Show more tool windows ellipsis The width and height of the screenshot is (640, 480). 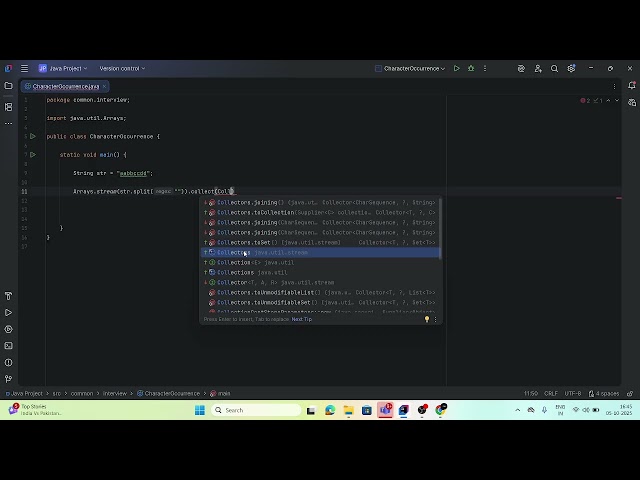pyautogui.click(x=8, y=123)
